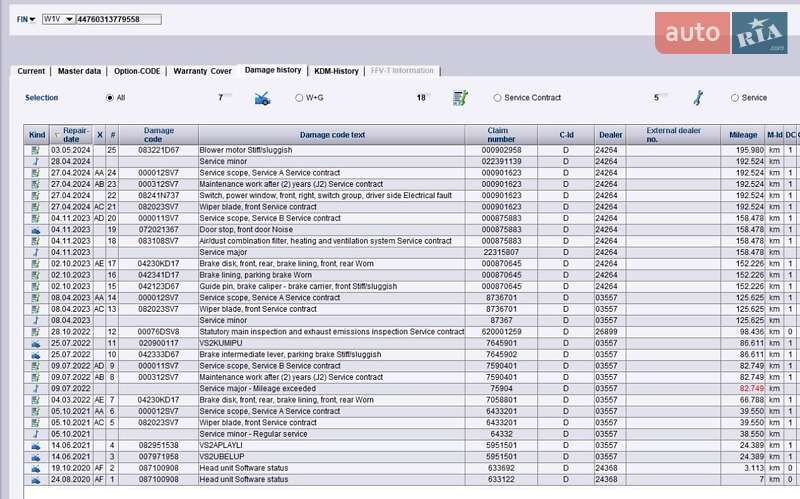Click kind icon for Blower motor row
The width and height of the screenshot is (800, 499).
pos(36,150)
